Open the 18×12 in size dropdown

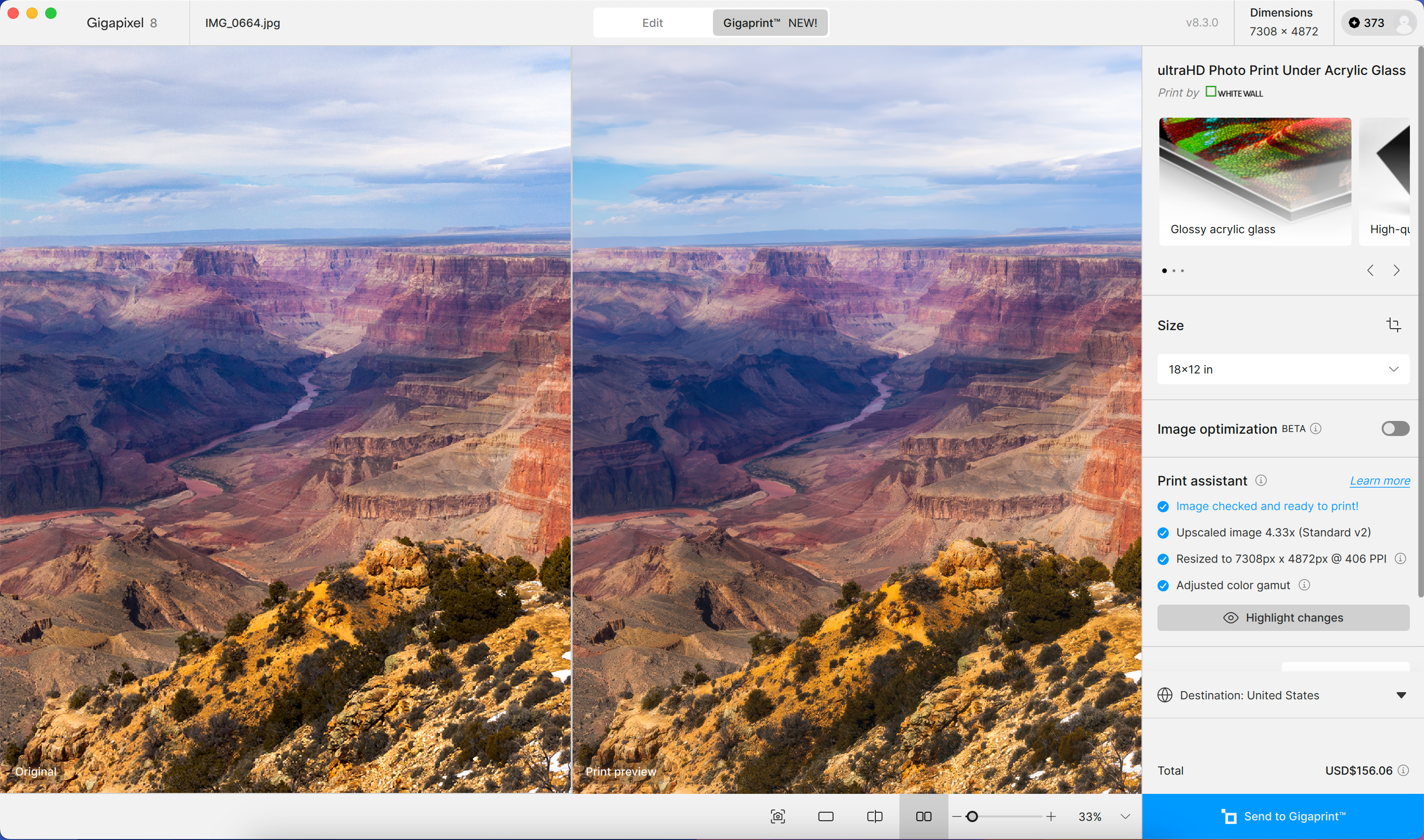1283,369
